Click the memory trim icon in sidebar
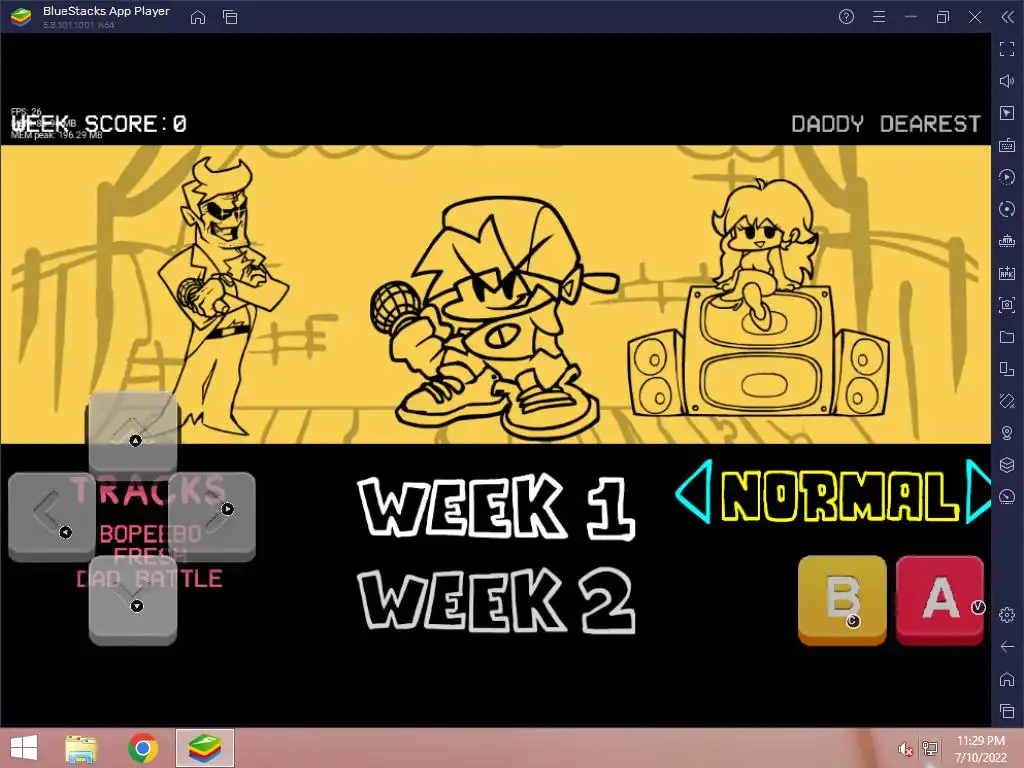Image resolution: width=1024 pixels, height=768 pixels. click(x=1006, y=241)
